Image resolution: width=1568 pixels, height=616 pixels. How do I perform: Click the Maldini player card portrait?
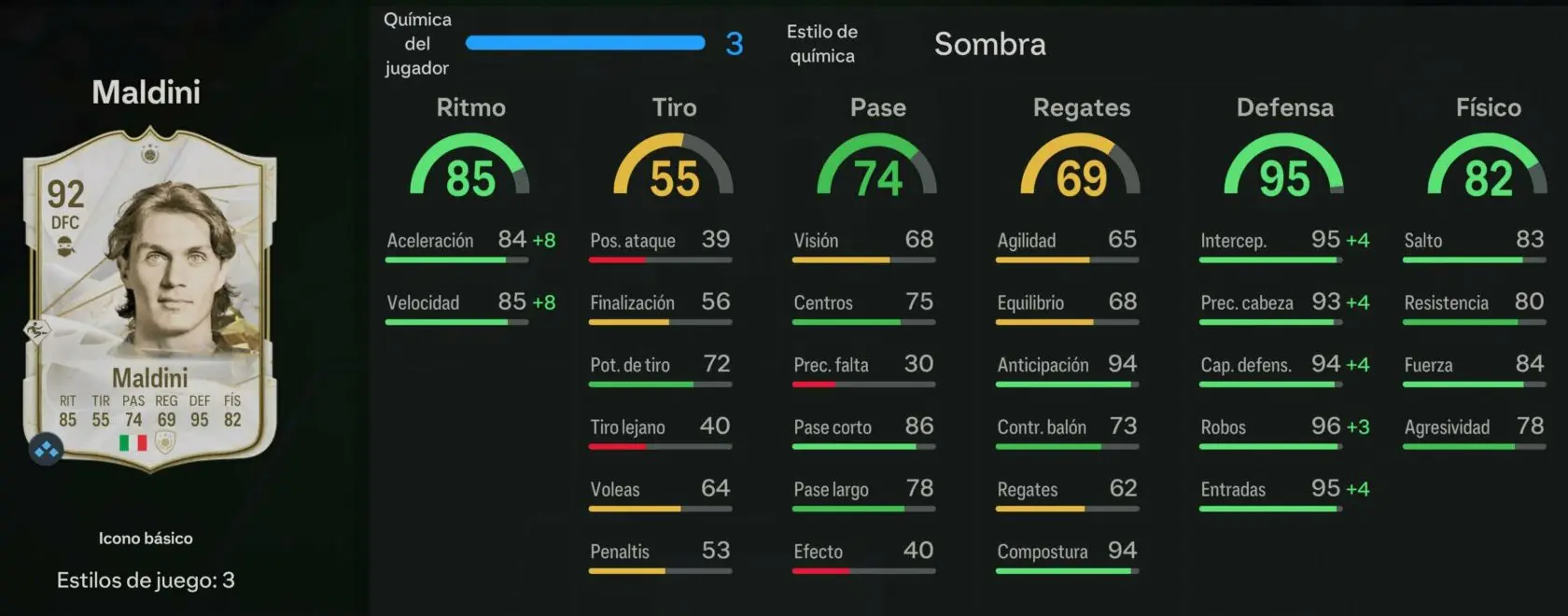pyautogui.click(x=149, y=299)
